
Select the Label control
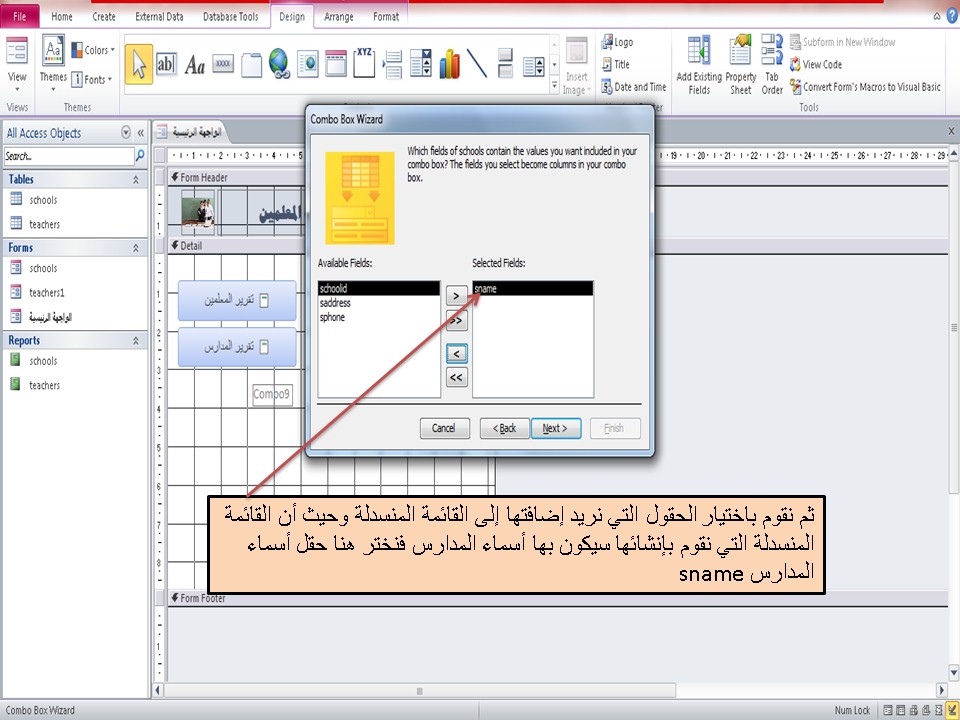[x=196, y=65]
